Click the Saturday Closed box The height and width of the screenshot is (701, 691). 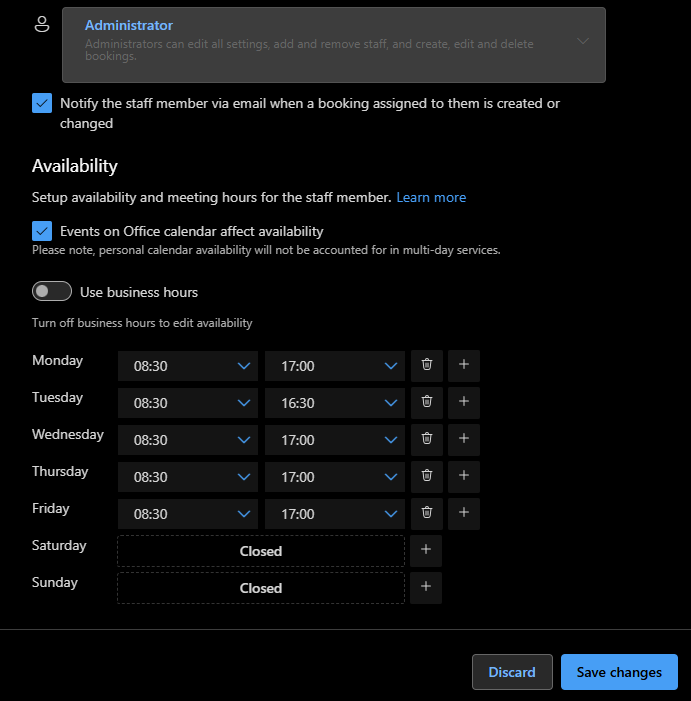261,551
